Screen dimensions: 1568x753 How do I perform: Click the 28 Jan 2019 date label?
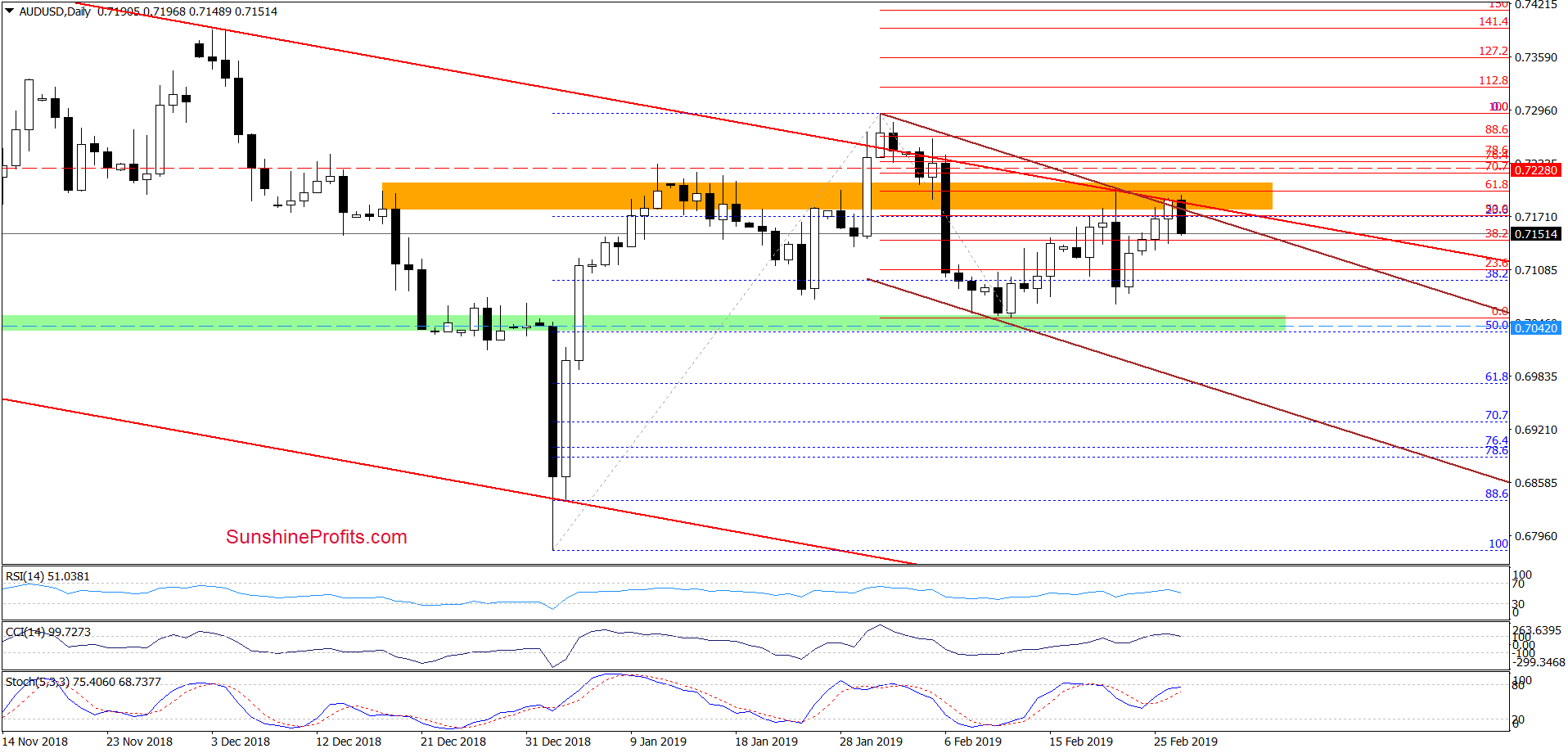871,742
